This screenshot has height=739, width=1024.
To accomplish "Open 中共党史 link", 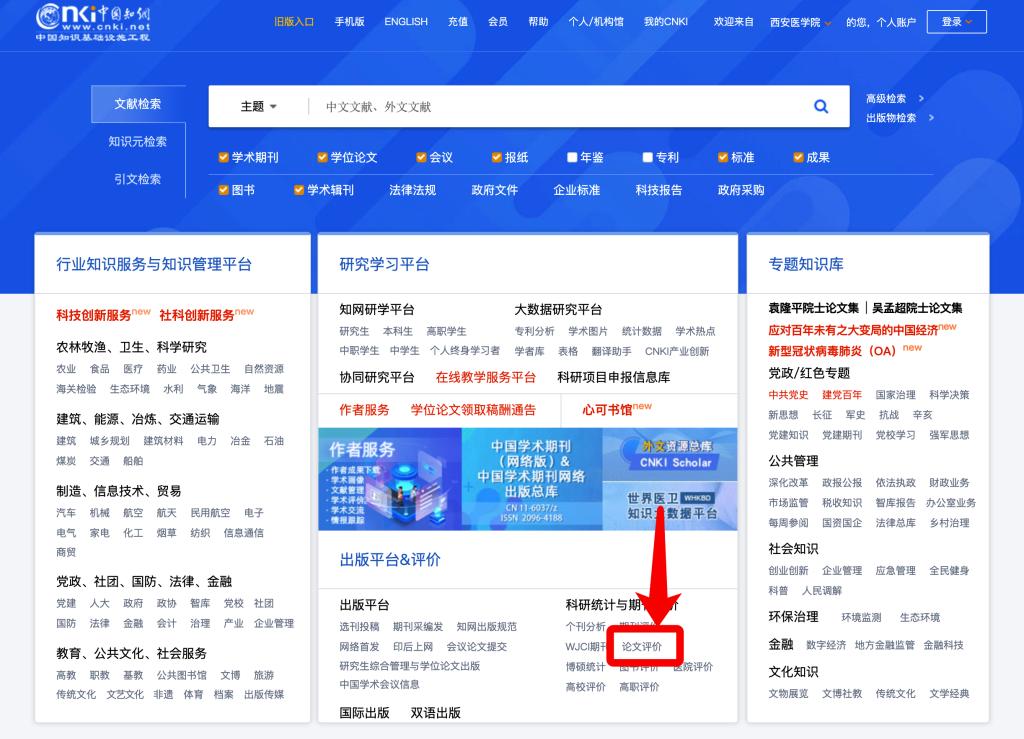I will (x=788, y=395).
